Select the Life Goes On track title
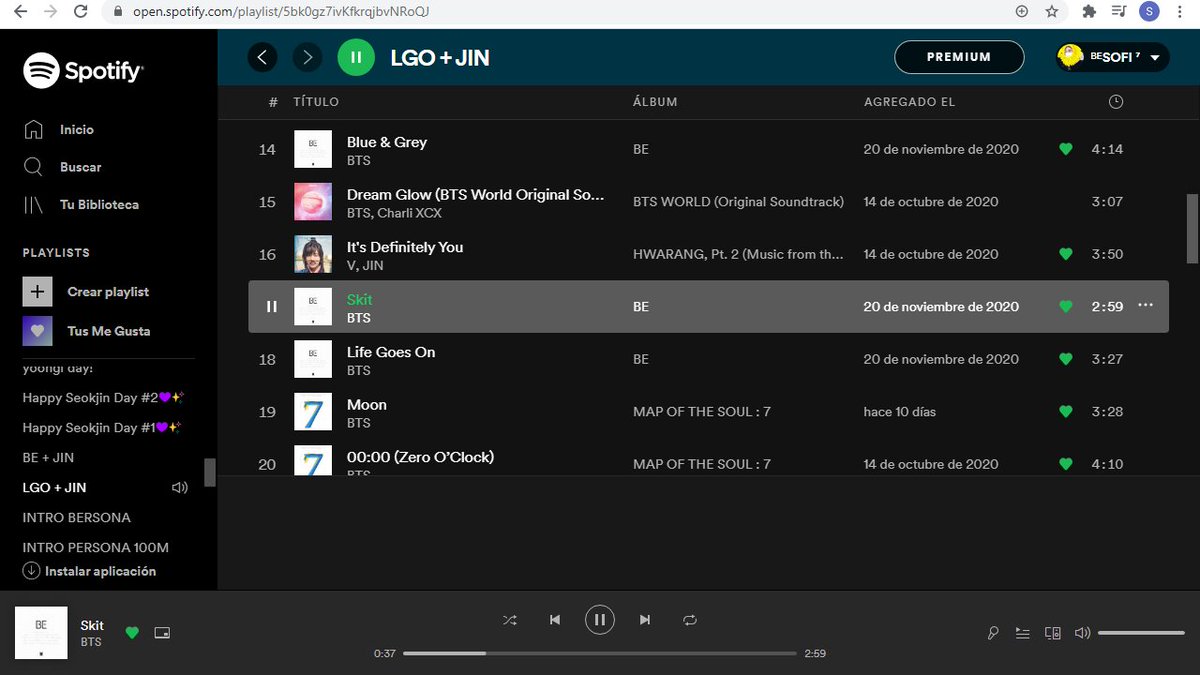The image size is (1200, 675). coord(391,352)
